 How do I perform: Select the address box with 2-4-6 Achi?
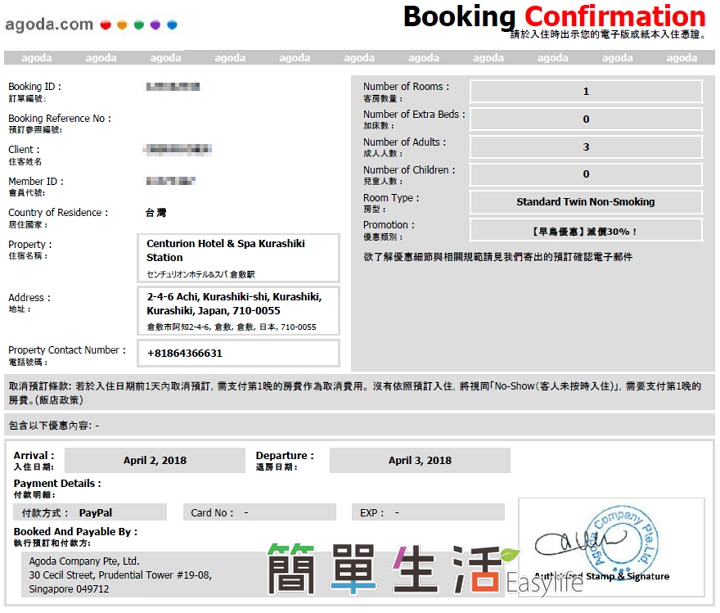[238, 311]
